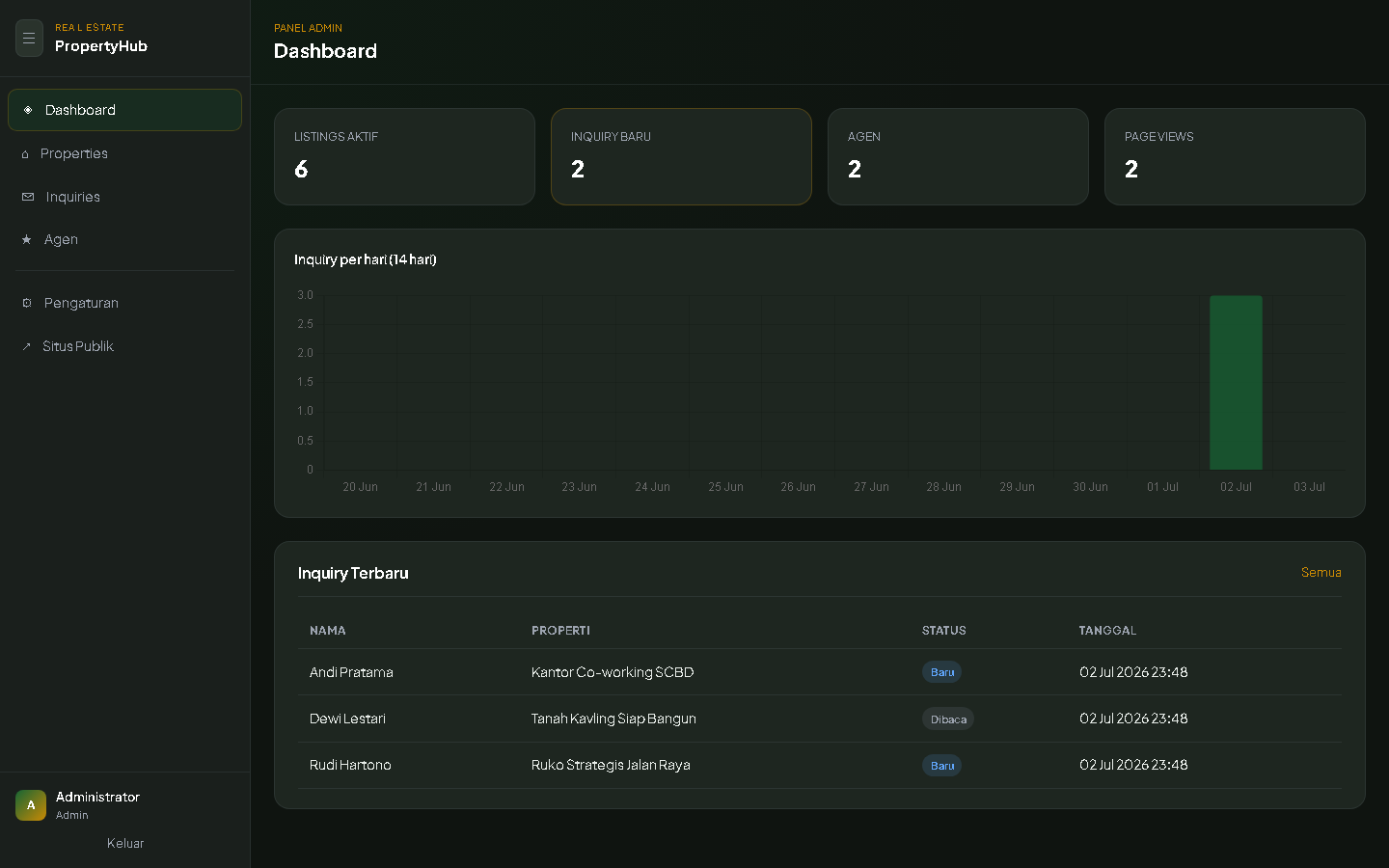This screenshot has width=1389, height=868.
Task: Open Rudi Hartono inquiry row
Action: click(820, 766)
